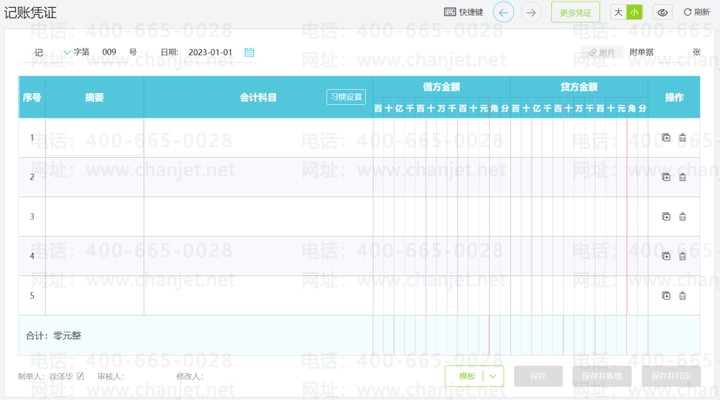Insert a row using row 4 add icon

(x=666, y=256)
